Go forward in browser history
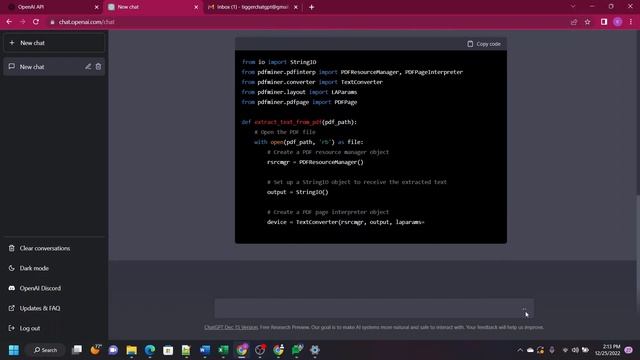 click(22, 22)
